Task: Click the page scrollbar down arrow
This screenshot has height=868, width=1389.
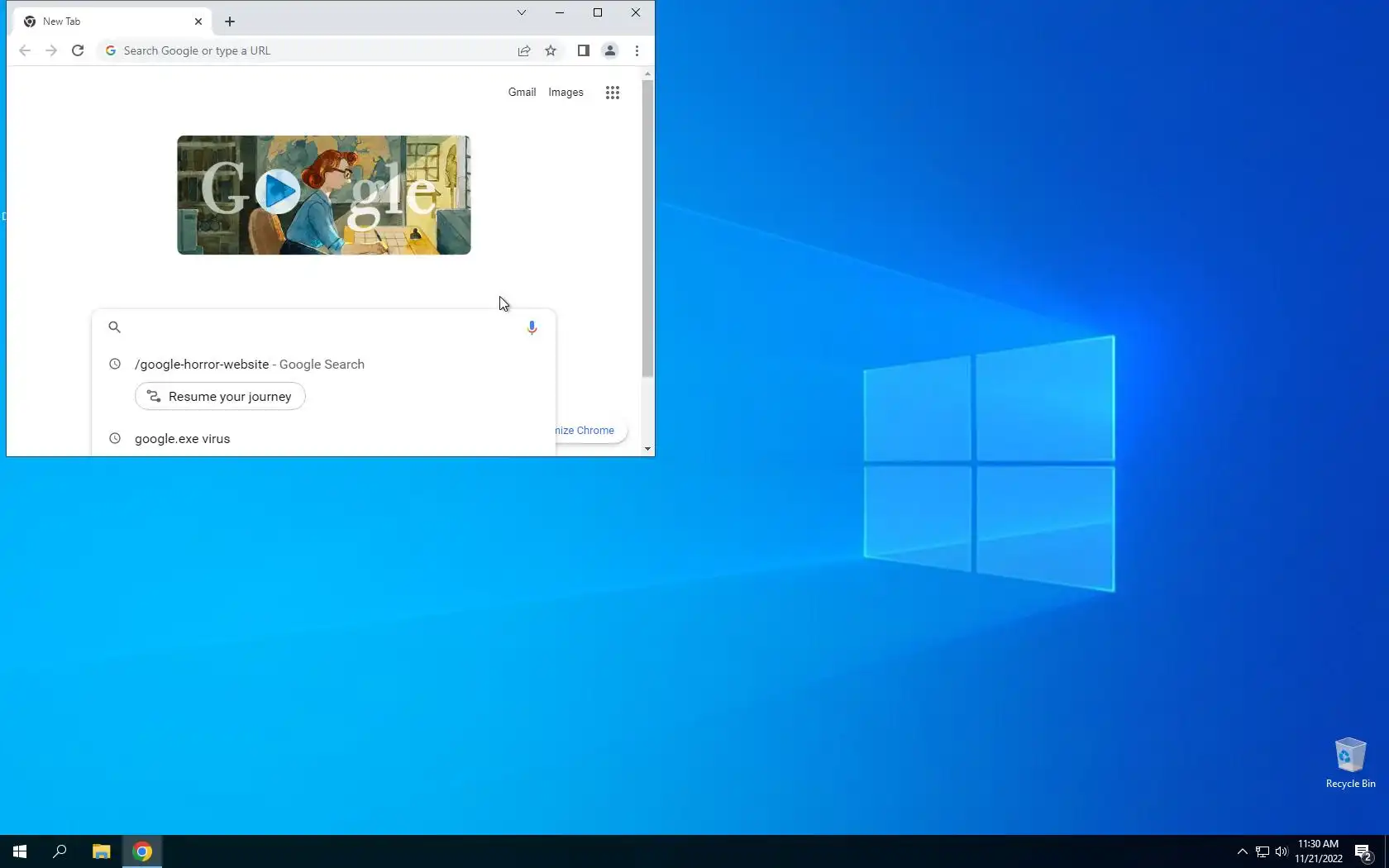Action: [x=647, y=449]
